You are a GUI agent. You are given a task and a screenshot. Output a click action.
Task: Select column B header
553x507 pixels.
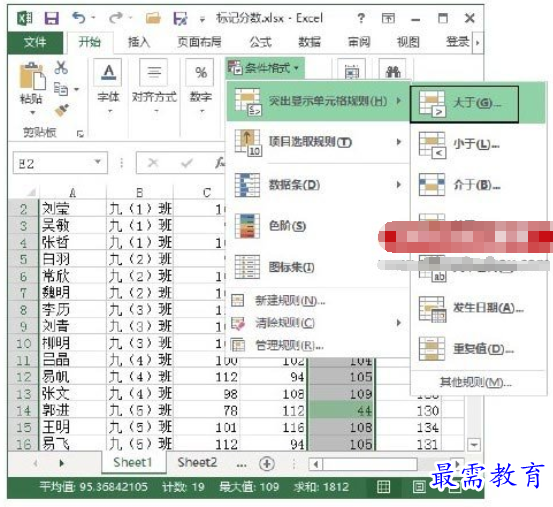click(140, 193)
